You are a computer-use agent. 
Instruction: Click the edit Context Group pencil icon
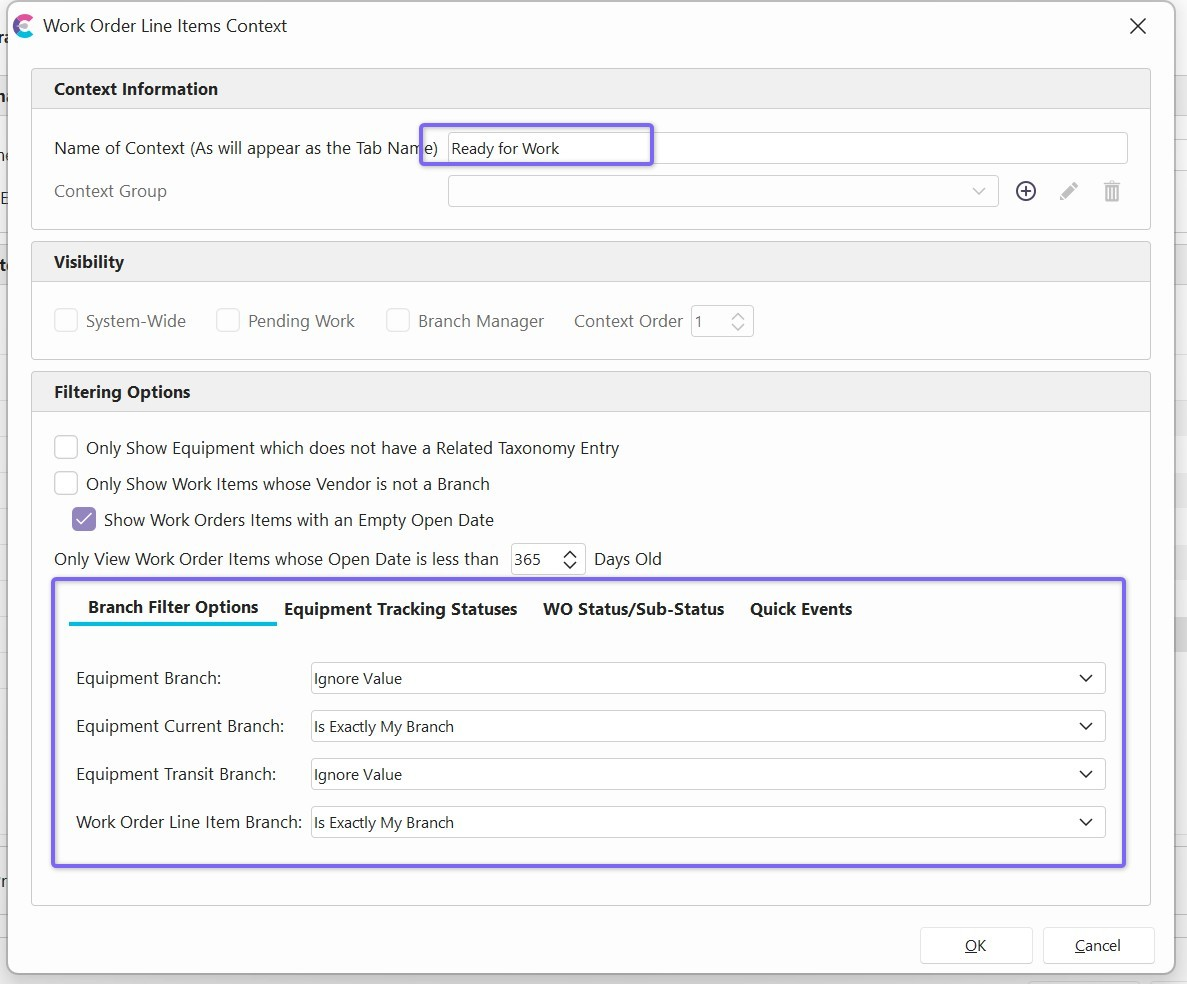tap(1069, 191)
